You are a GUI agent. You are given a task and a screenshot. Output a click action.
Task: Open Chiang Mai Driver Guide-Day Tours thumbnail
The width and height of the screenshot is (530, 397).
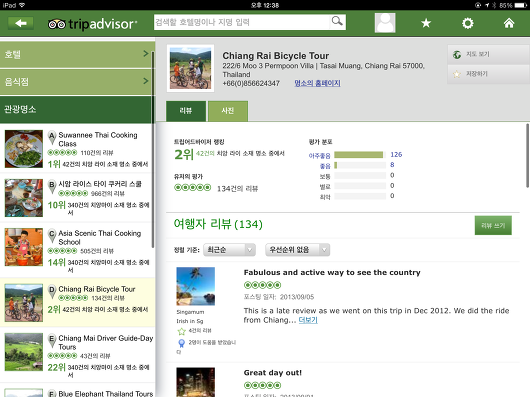click(24, 352)
